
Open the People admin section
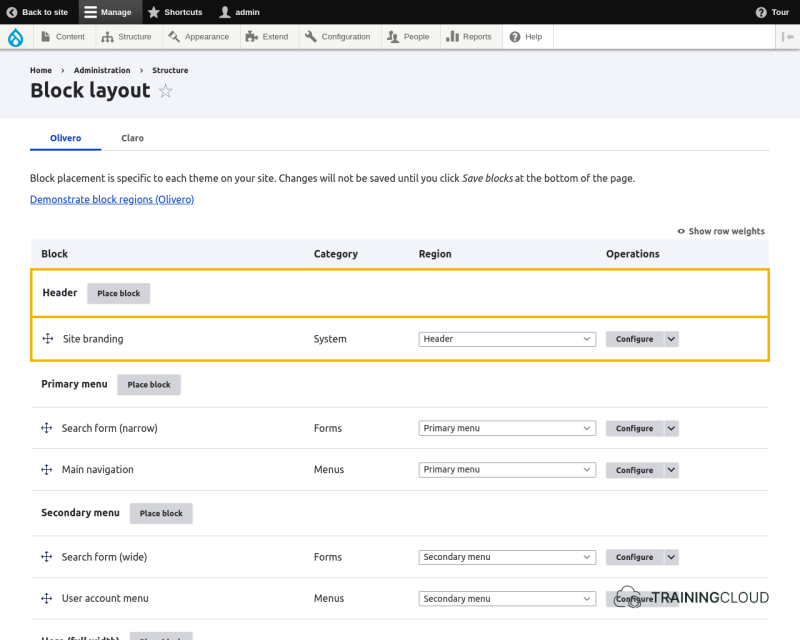click(x=409, y=37)
